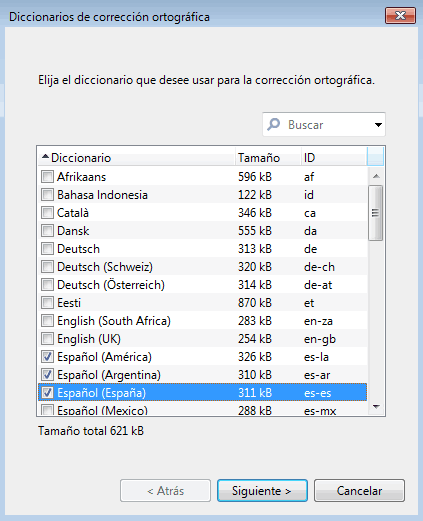
Task: Close the dictionaries dialog window
Action: click(400, 15)
